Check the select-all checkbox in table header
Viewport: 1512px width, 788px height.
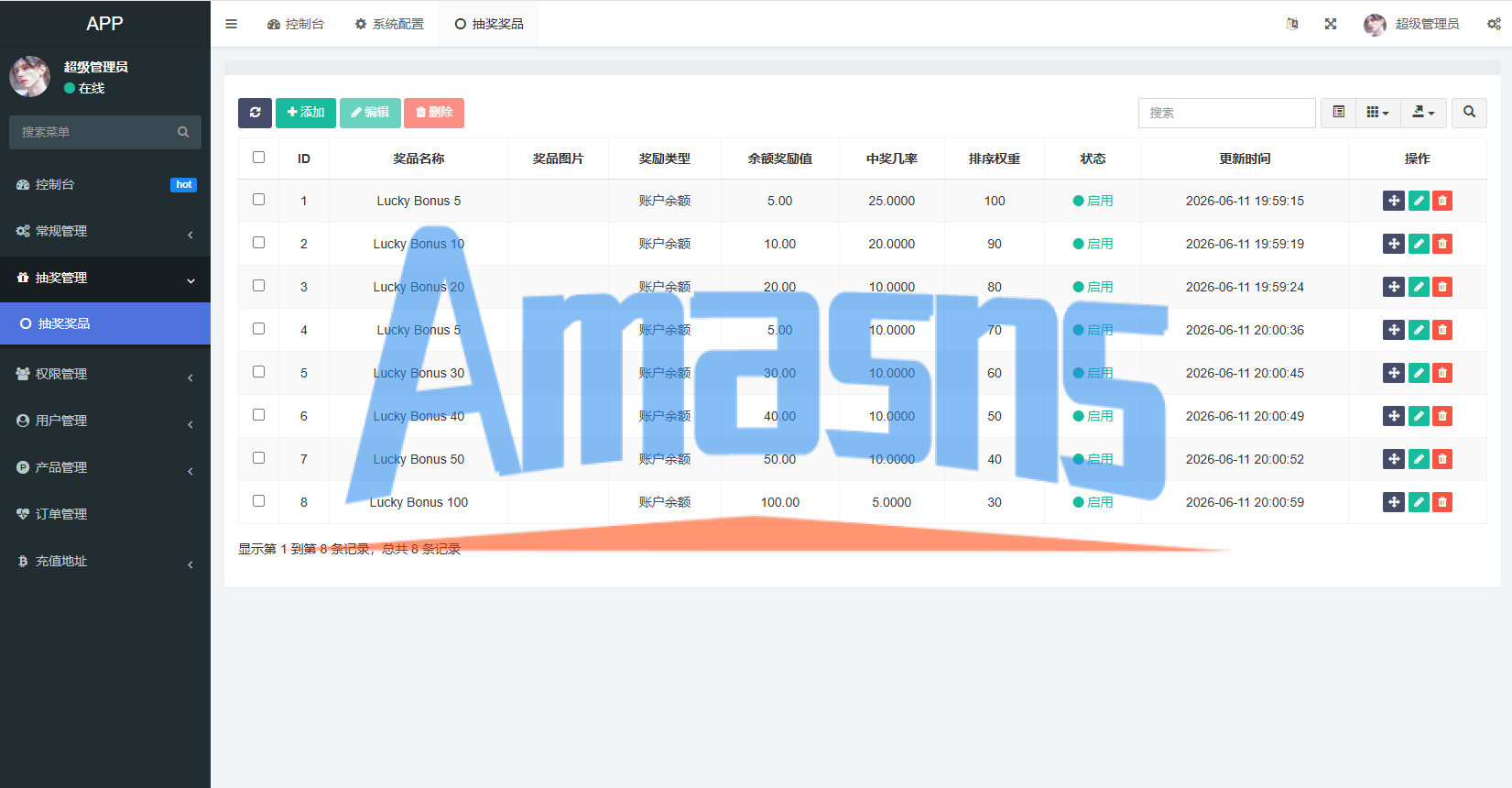(x=258, y=158)
